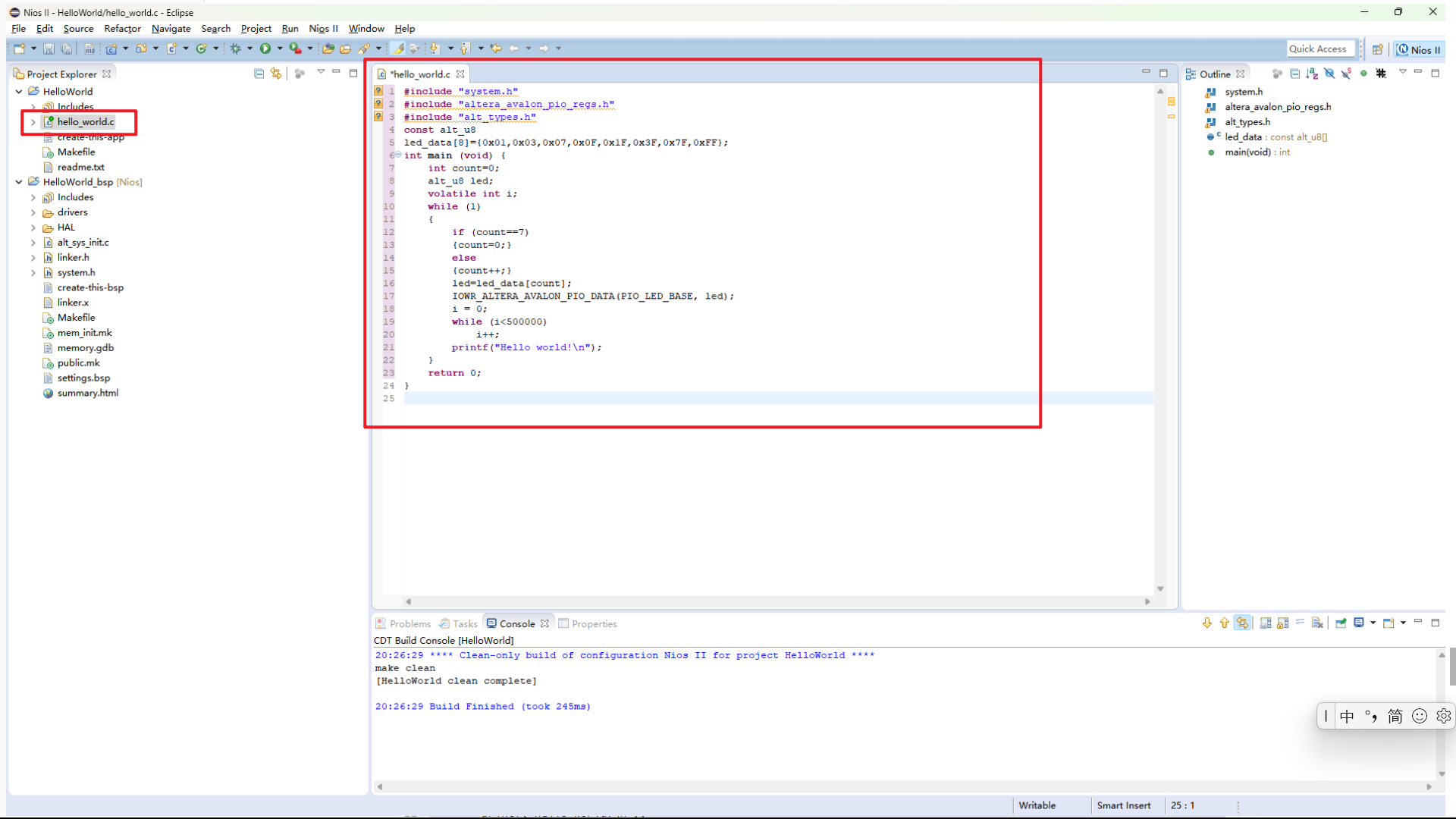Click the Pin Console icon

(1341, 623)
